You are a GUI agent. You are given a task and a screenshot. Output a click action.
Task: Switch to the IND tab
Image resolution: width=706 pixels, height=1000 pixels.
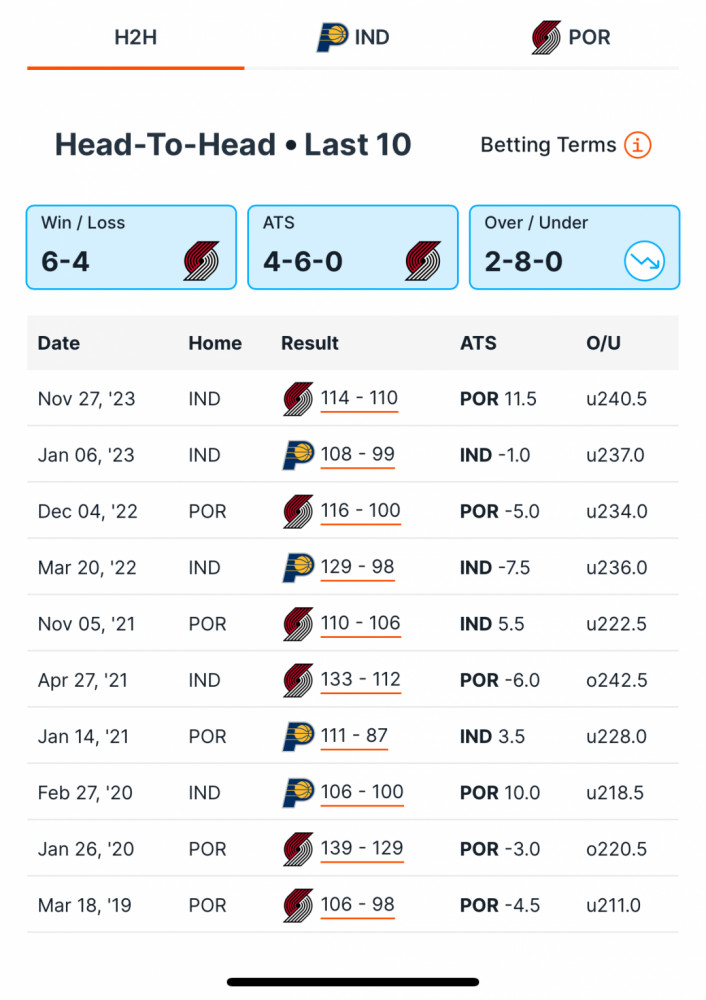353,37
